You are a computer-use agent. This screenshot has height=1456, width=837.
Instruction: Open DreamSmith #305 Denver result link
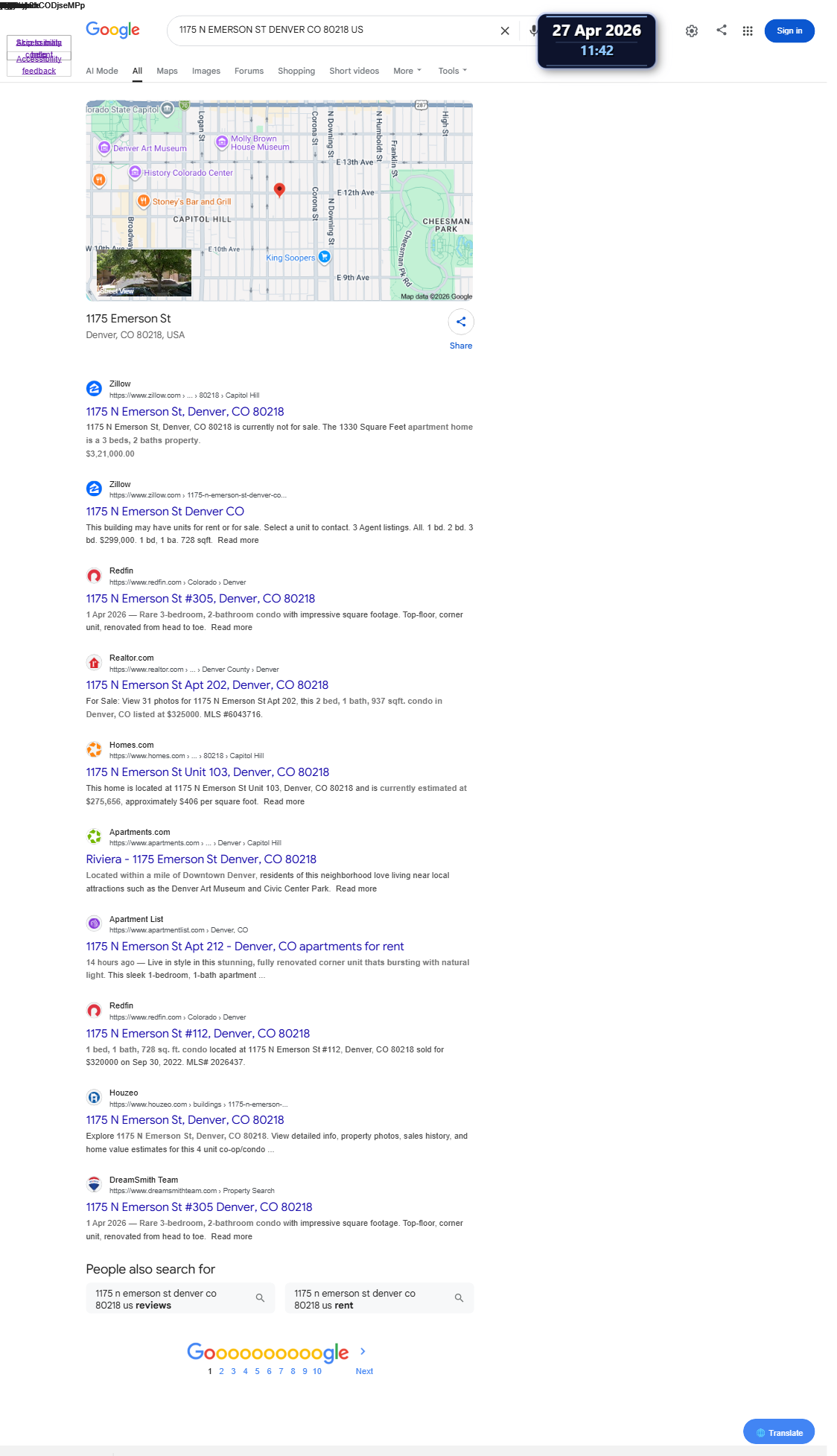(x=199, y=1207)
